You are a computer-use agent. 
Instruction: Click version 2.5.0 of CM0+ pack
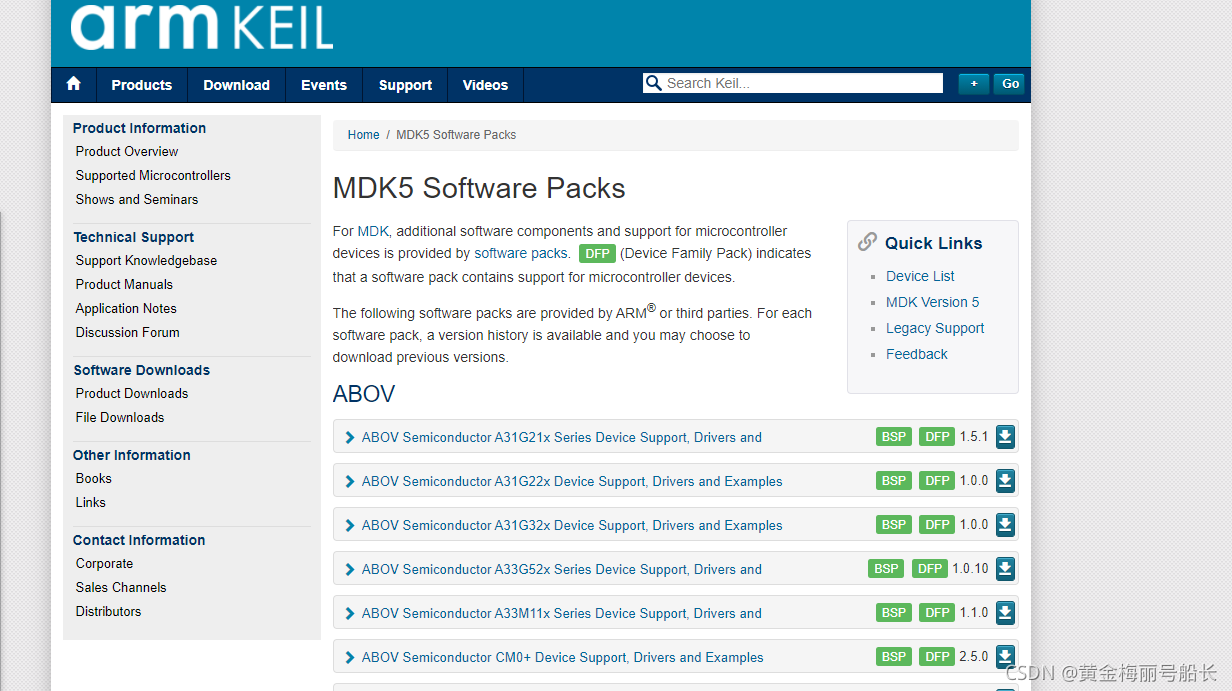tap(974, 656)
